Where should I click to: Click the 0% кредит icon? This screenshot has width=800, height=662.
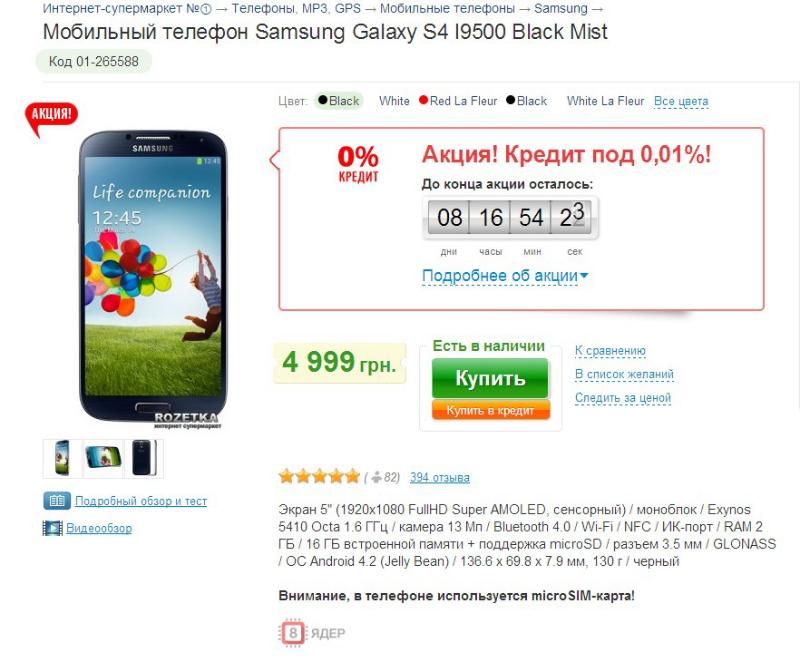pos(358,164)
